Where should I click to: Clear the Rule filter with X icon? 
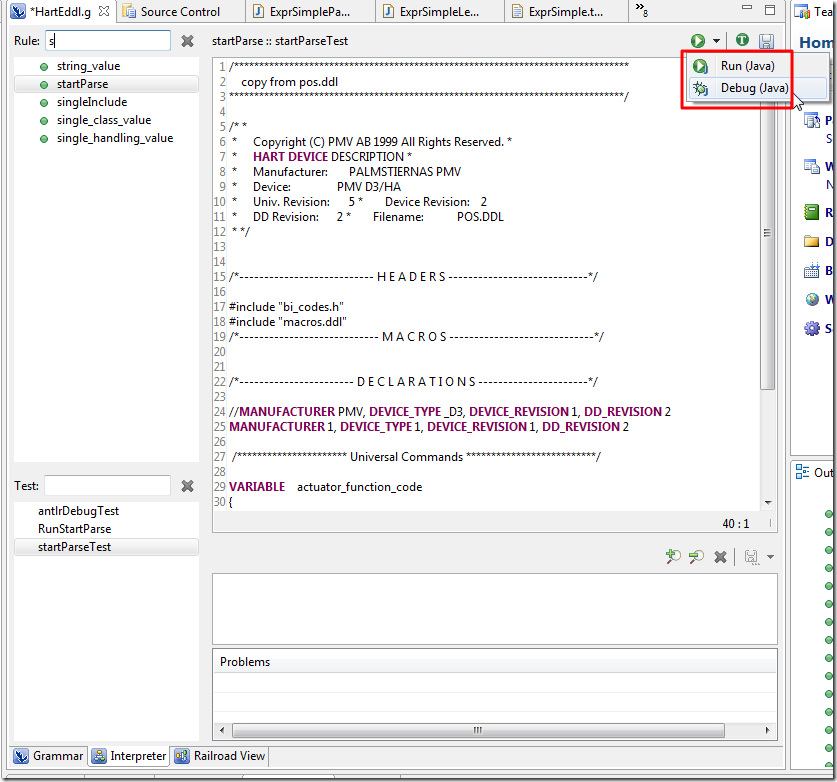[187, 41]
